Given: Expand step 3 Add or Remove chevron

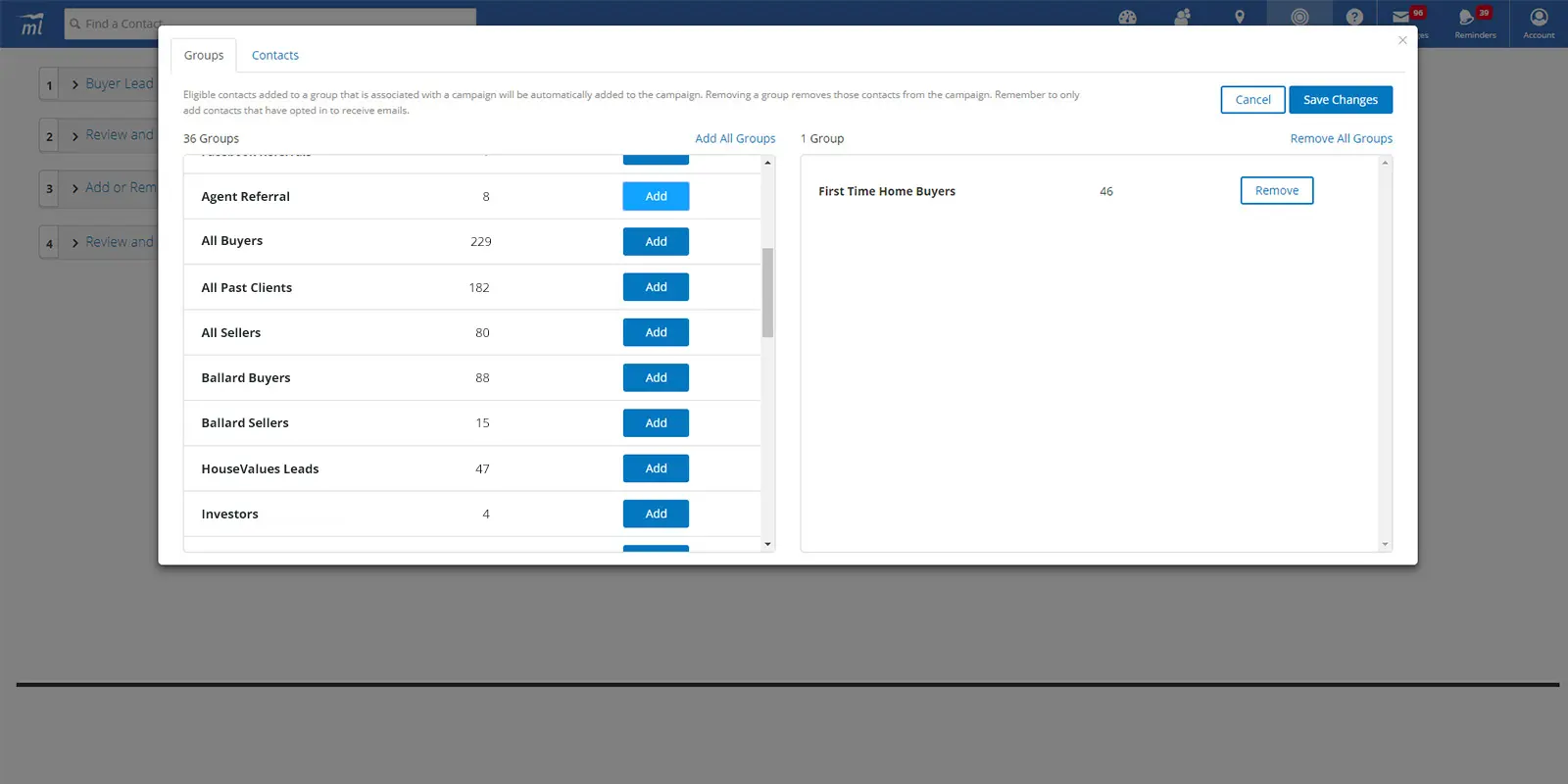Looking at the screenshot, I should pyautogui.click(x=75, y=188).
